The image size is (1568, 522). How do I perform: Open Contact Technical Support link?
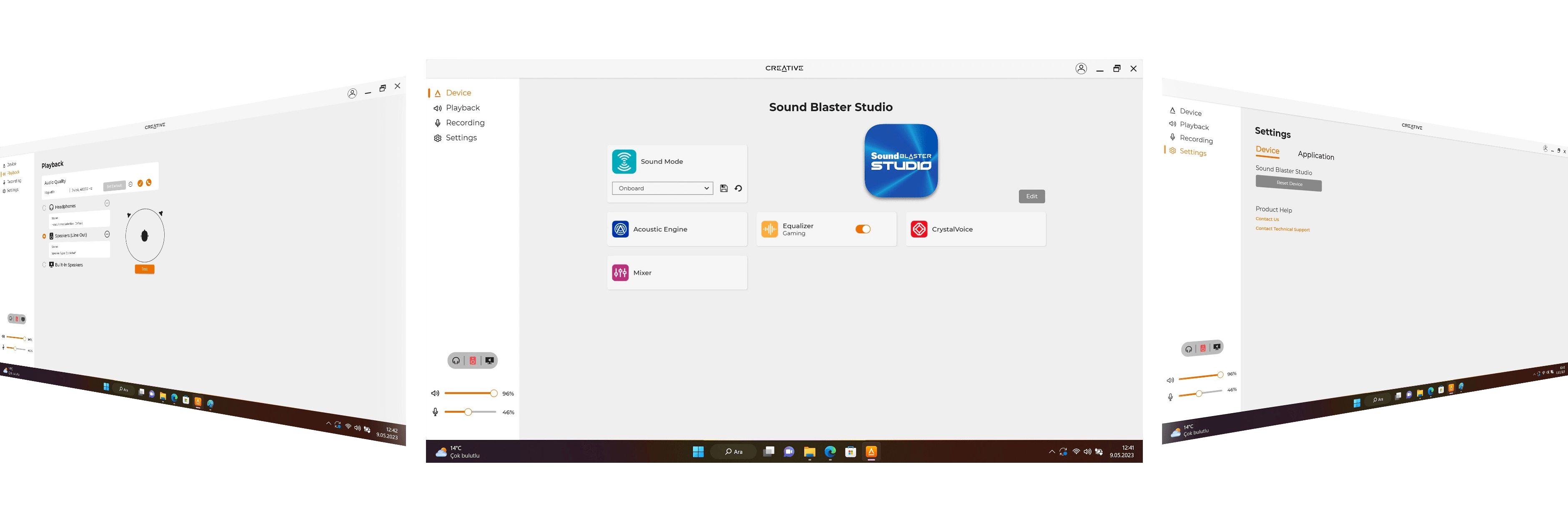1282,229
